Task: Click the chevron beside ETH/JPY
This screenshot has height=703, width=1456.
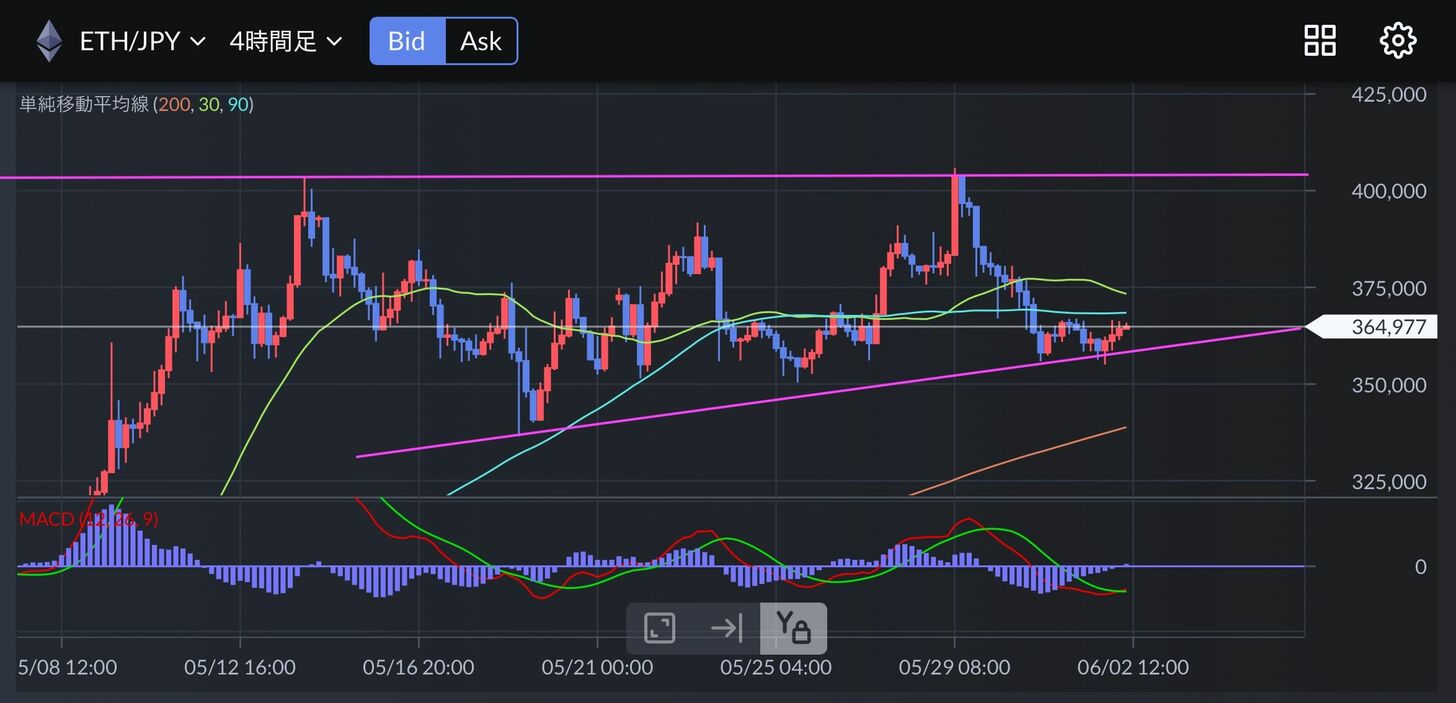Action: [x=198, y=42]
